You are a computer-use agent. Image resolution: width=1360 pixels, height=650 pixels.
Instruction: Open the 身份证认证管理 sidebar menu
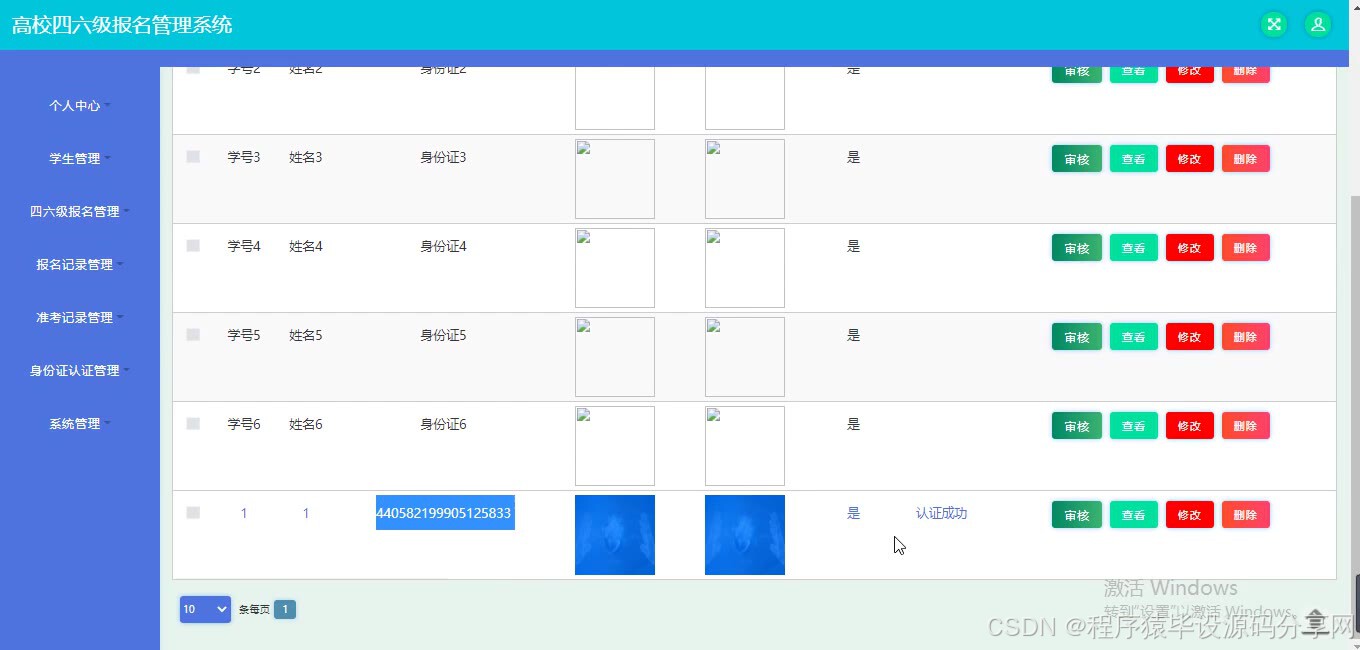click(80, 370)
